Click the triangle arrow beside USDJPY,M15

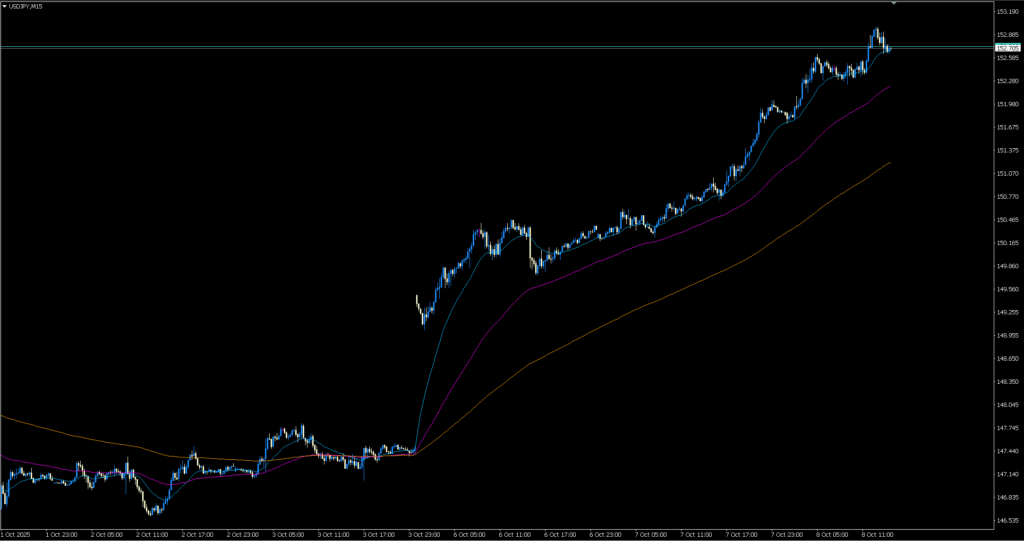pyautogui.click(x=5, y=7)
